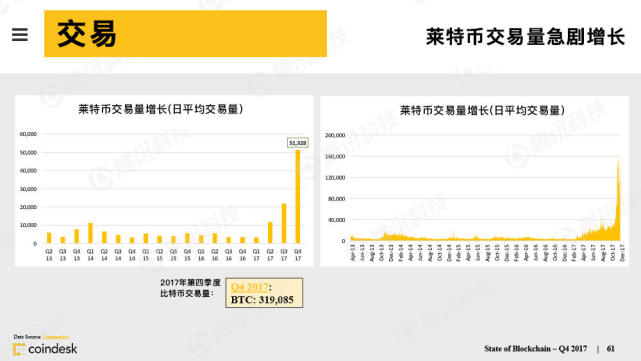
Task: Click the Q4 2017 link
Action: [249, 287]
